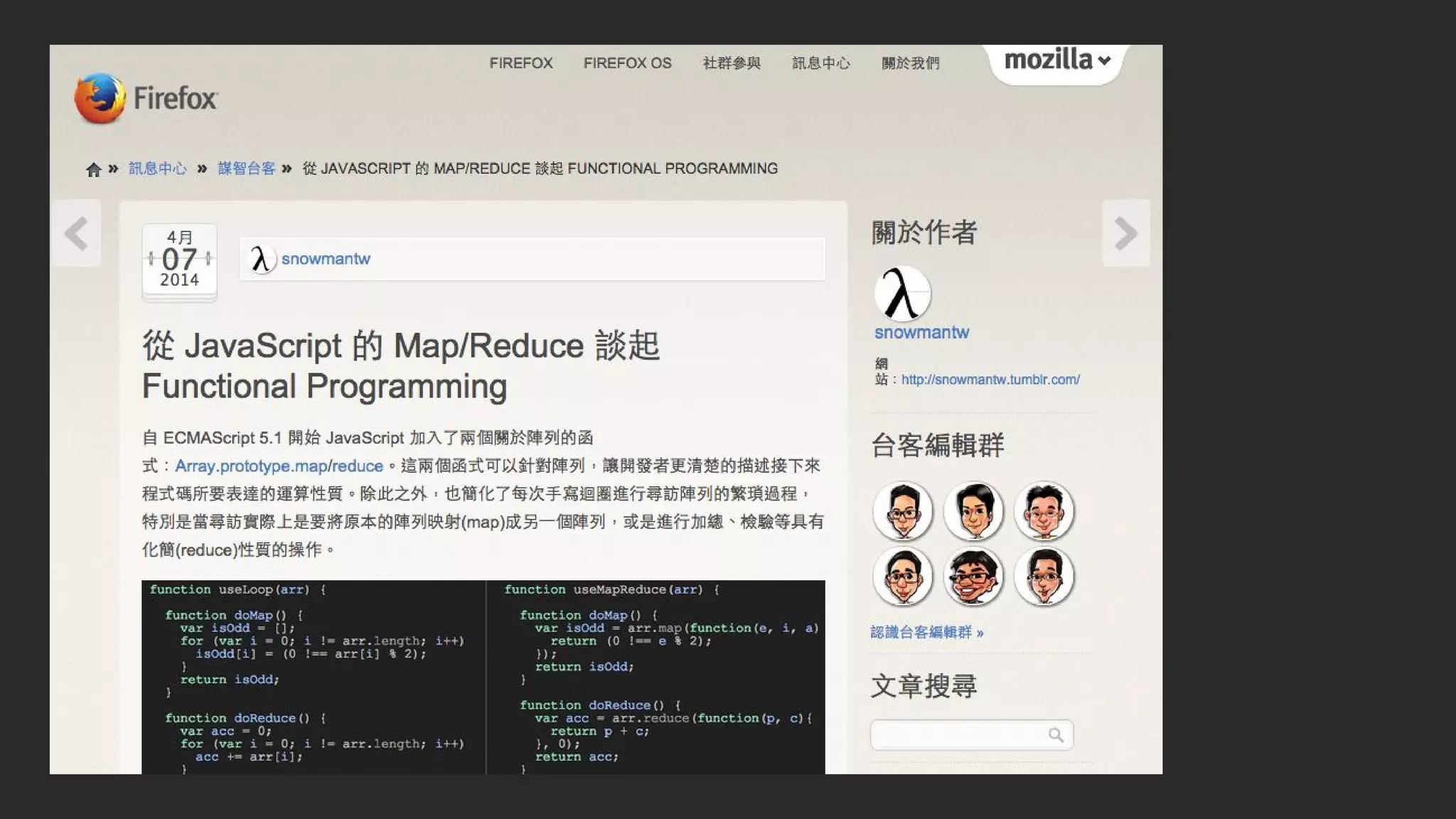The image size is (1456, 819).
Task: Open the Array.prototype.map/reduce link
Action: click(279, 466)
